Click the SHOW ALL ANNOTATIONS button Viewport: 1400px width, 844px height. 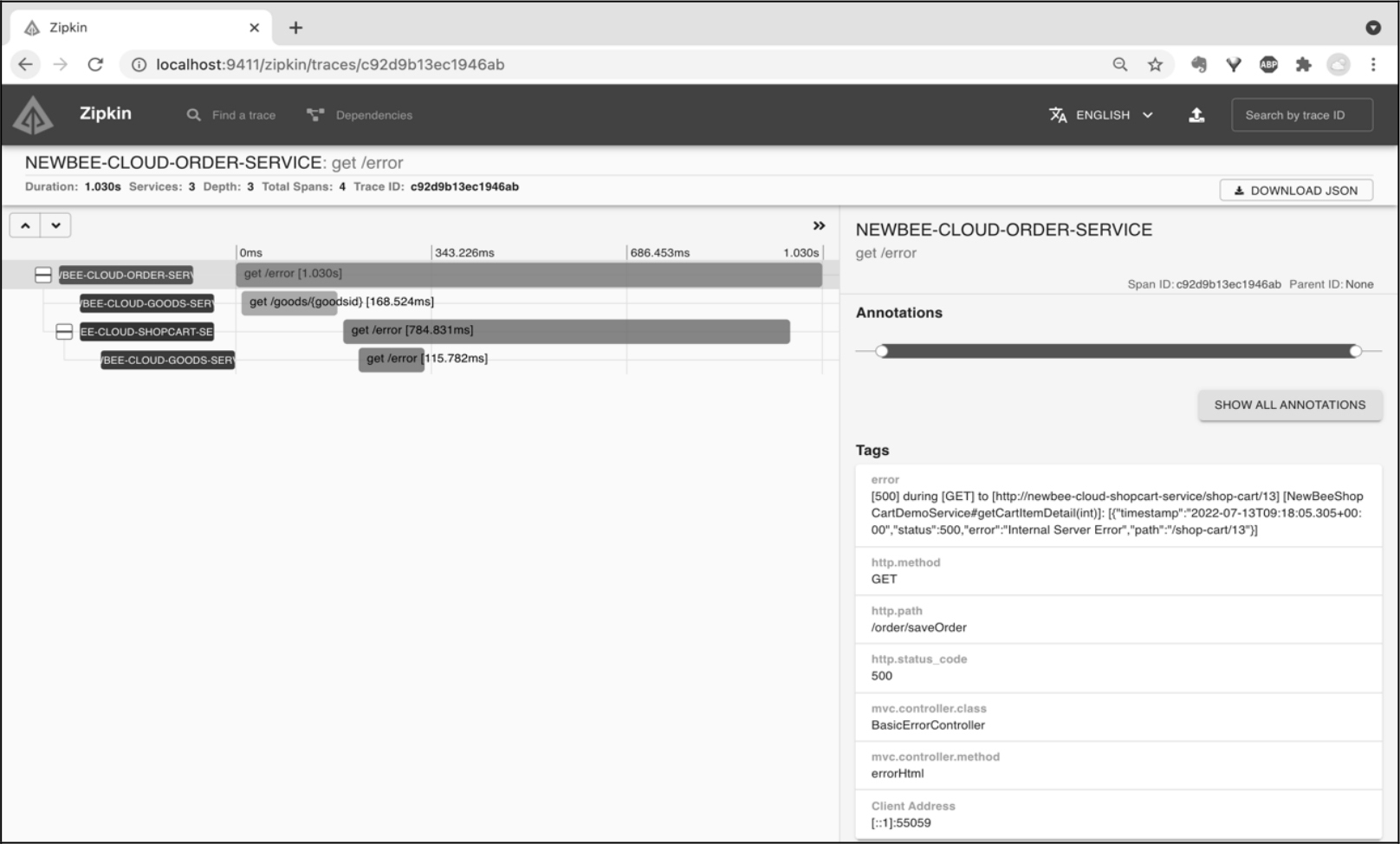[1290, 405]
